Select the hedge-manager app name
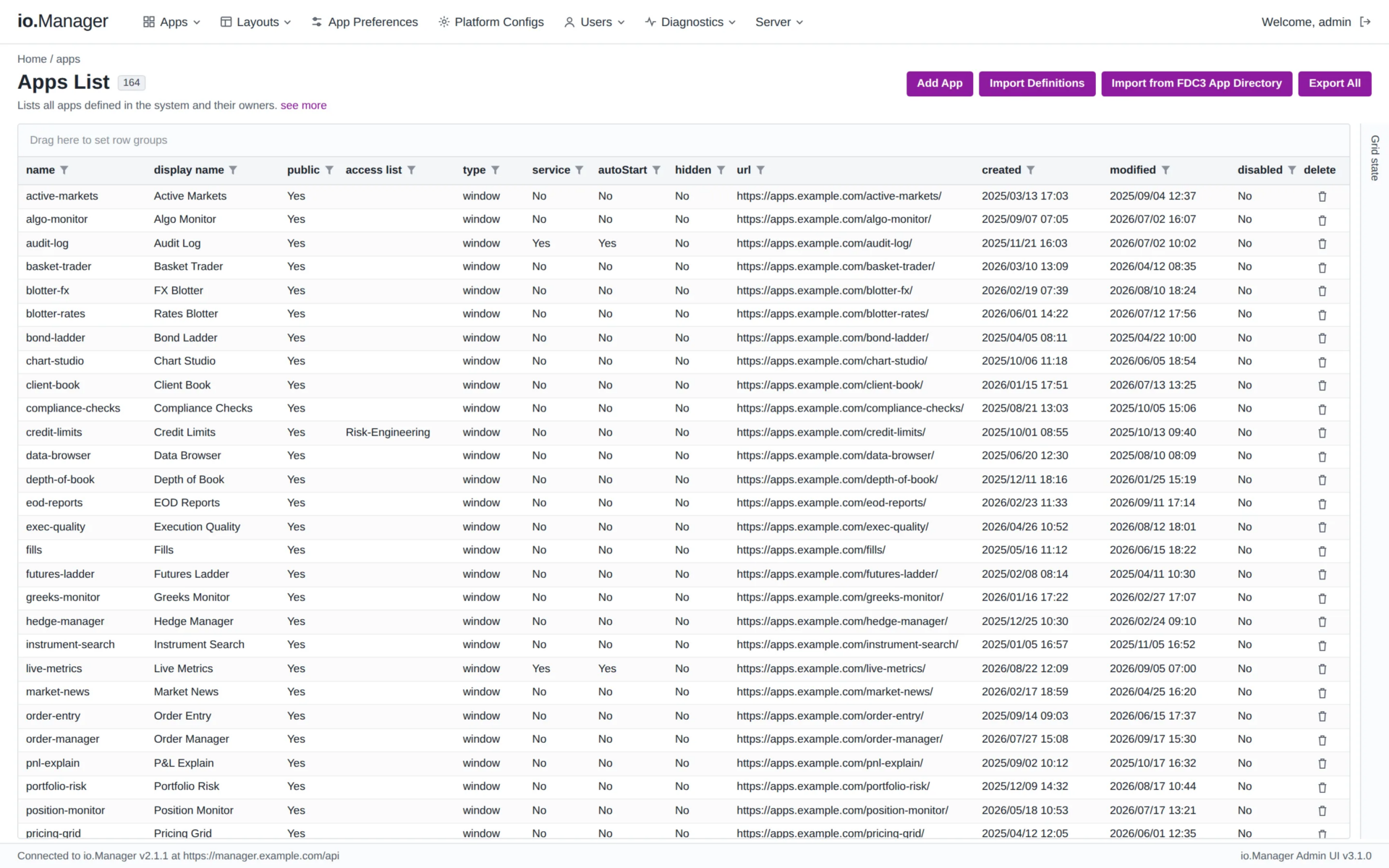Viewport: 1389px width, 868px height. point(65,621)
